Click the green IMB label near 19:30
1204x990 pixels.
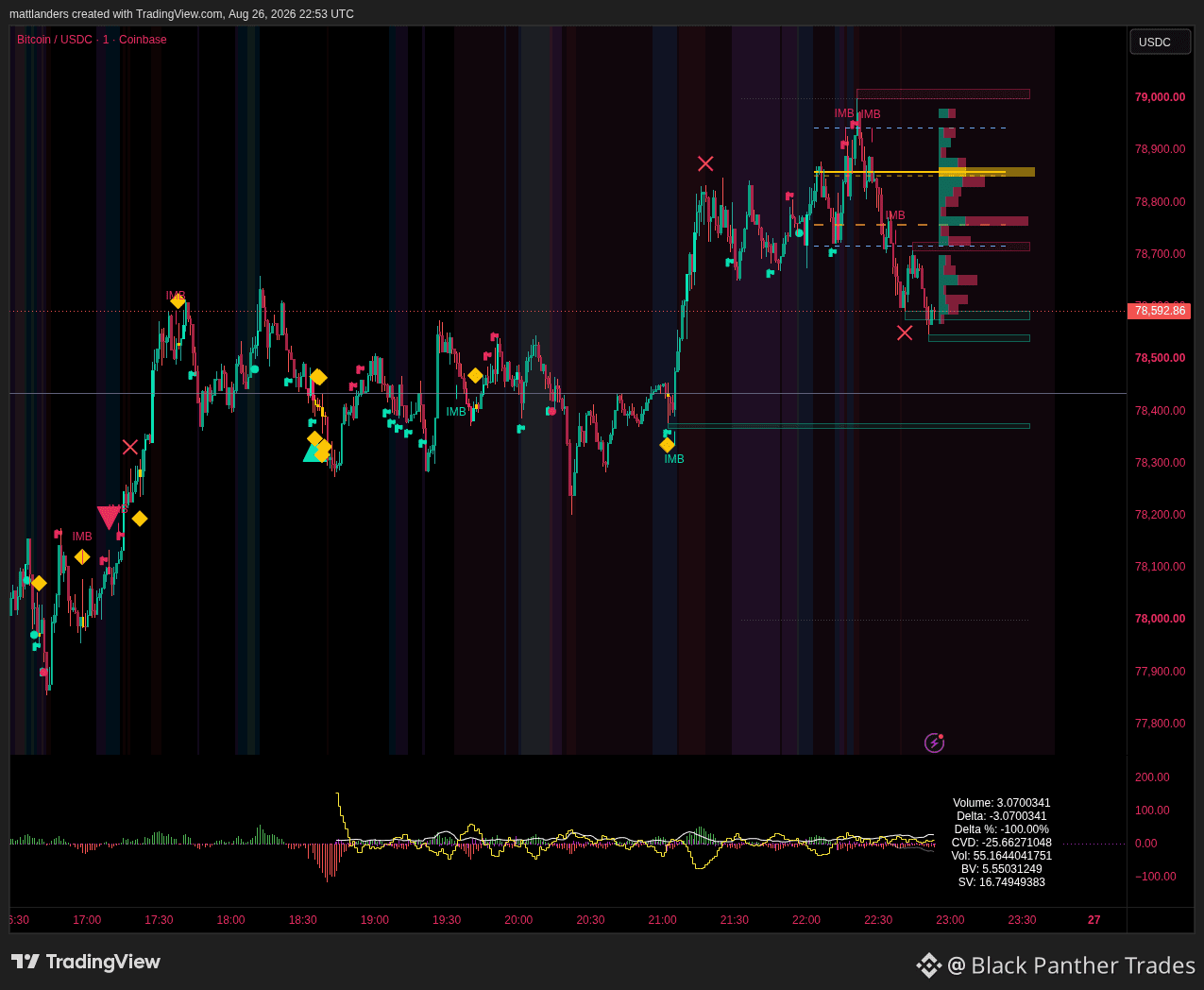tap(456, 412)
